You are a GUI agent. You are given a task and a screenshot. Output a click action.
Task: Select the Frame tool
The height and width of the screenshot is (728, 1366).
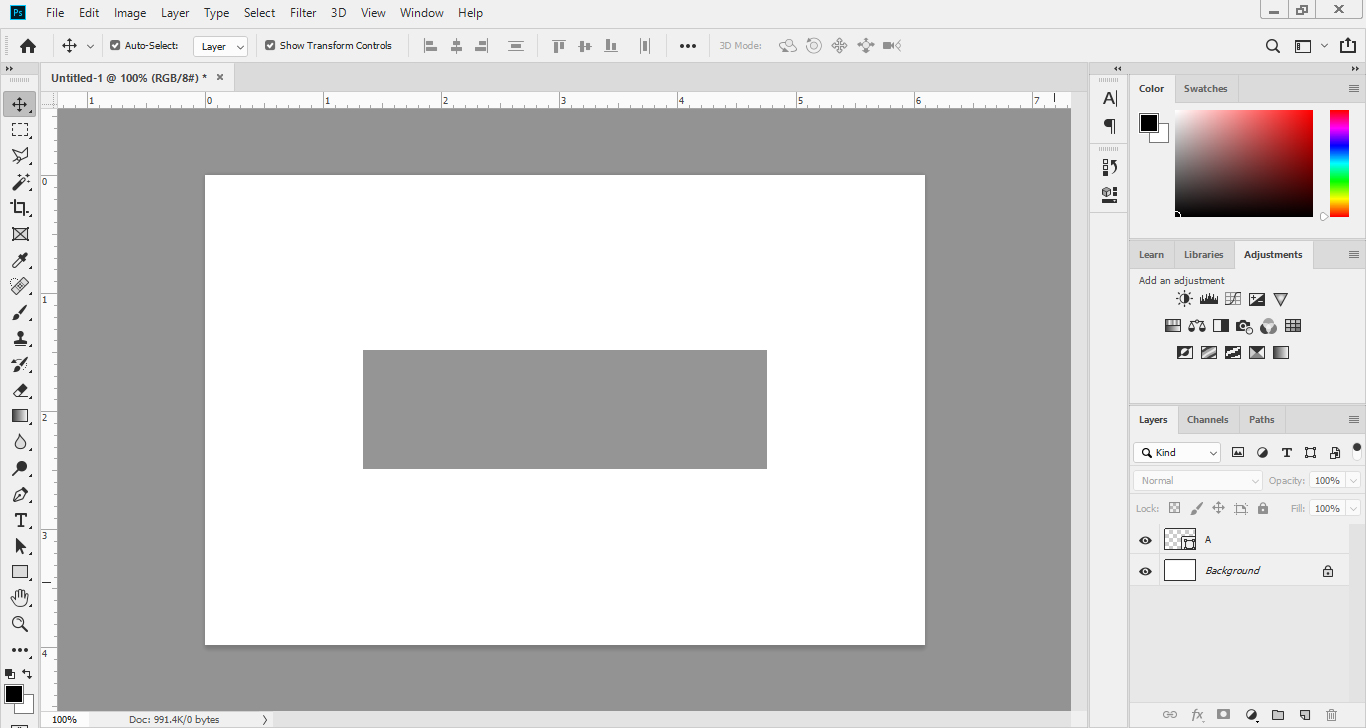pyautogui.click(x=19, y=234)
